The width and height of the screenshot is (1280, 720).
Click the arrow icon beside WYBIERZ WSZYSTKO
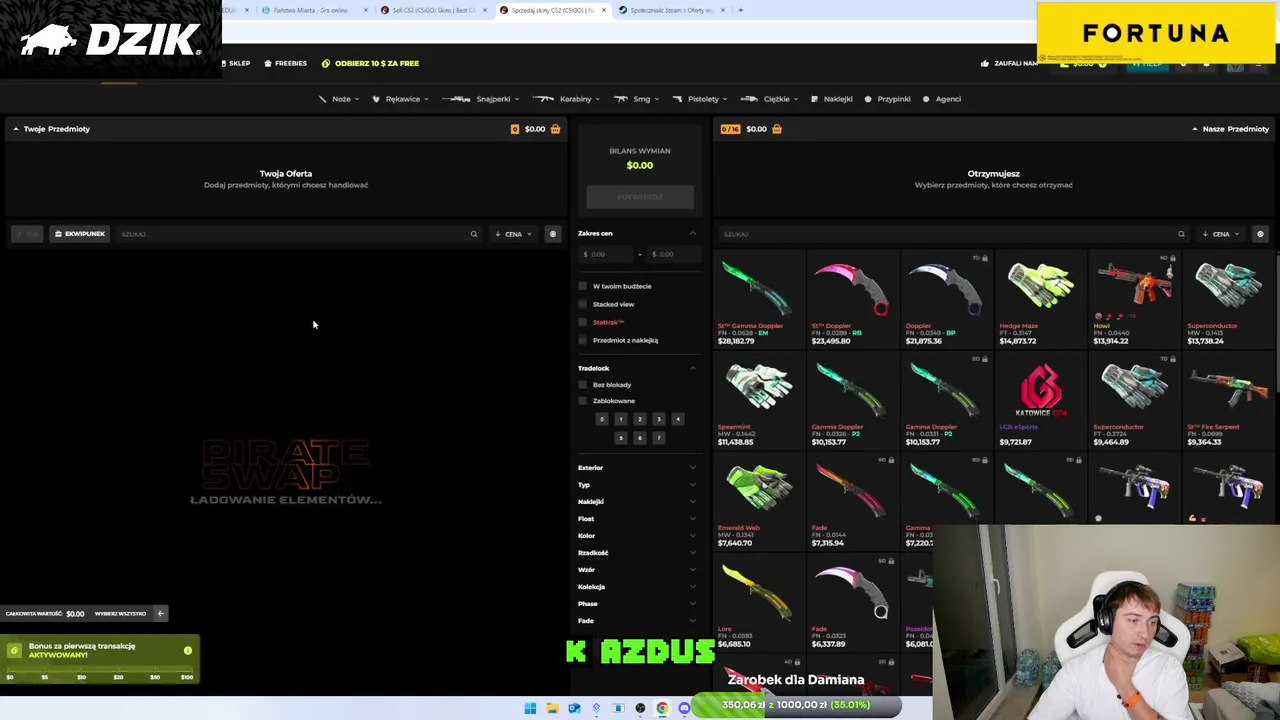click(161, 614)
